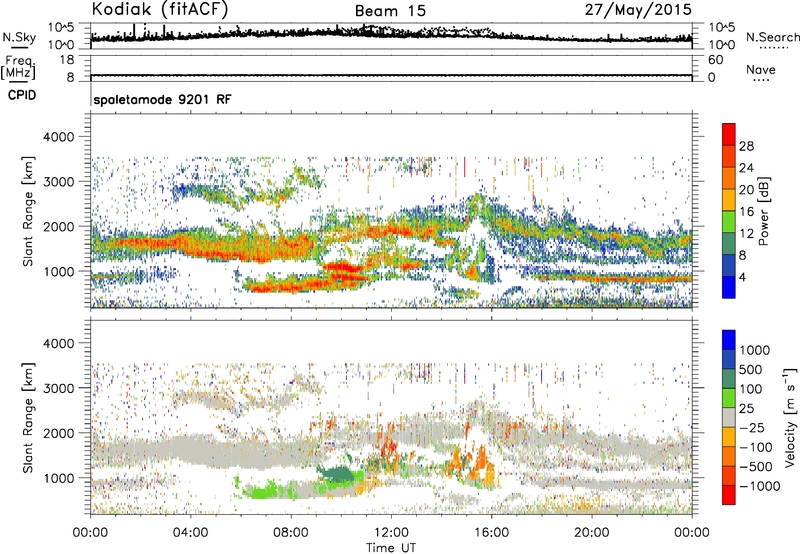Select the blue top segment of Velocity colorbar

(729, 340)
